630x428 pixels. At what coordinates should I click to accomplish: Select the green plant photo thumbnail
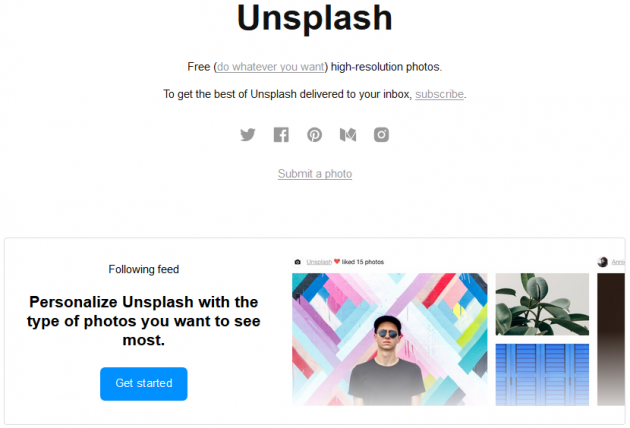coord(542,304)
